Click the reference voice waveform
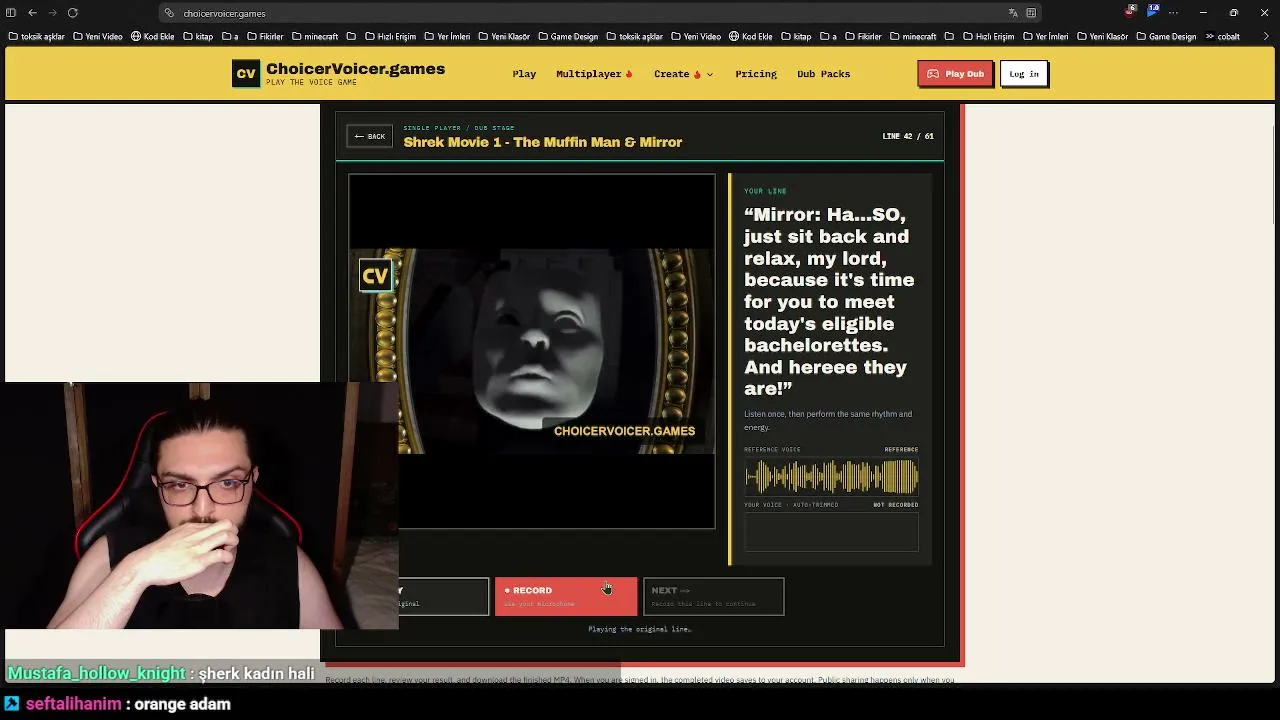The image size is (1280, 720). click(831, 477)
